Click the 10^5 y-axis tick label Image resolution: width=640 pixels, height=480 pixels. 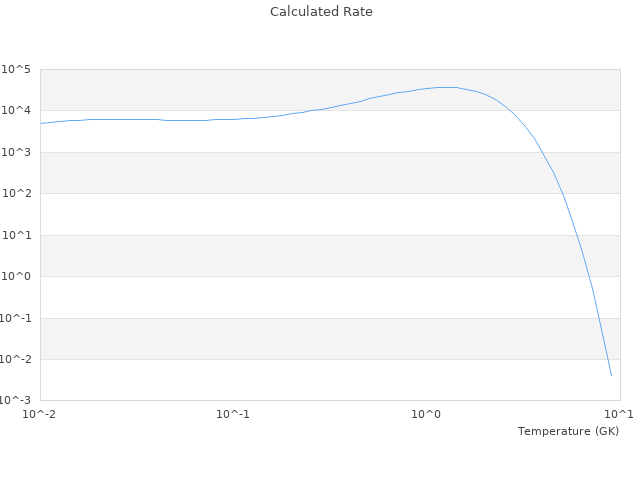(17, 69)
